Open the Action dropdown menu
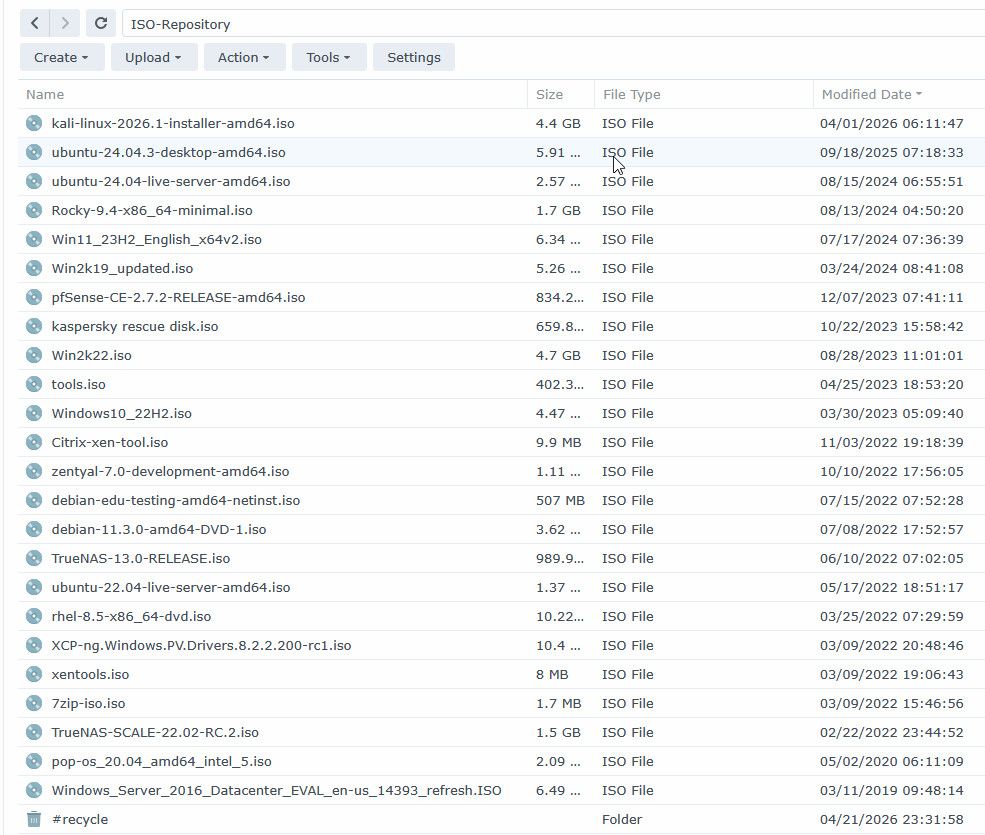The image size is (985, 835). 244,57
